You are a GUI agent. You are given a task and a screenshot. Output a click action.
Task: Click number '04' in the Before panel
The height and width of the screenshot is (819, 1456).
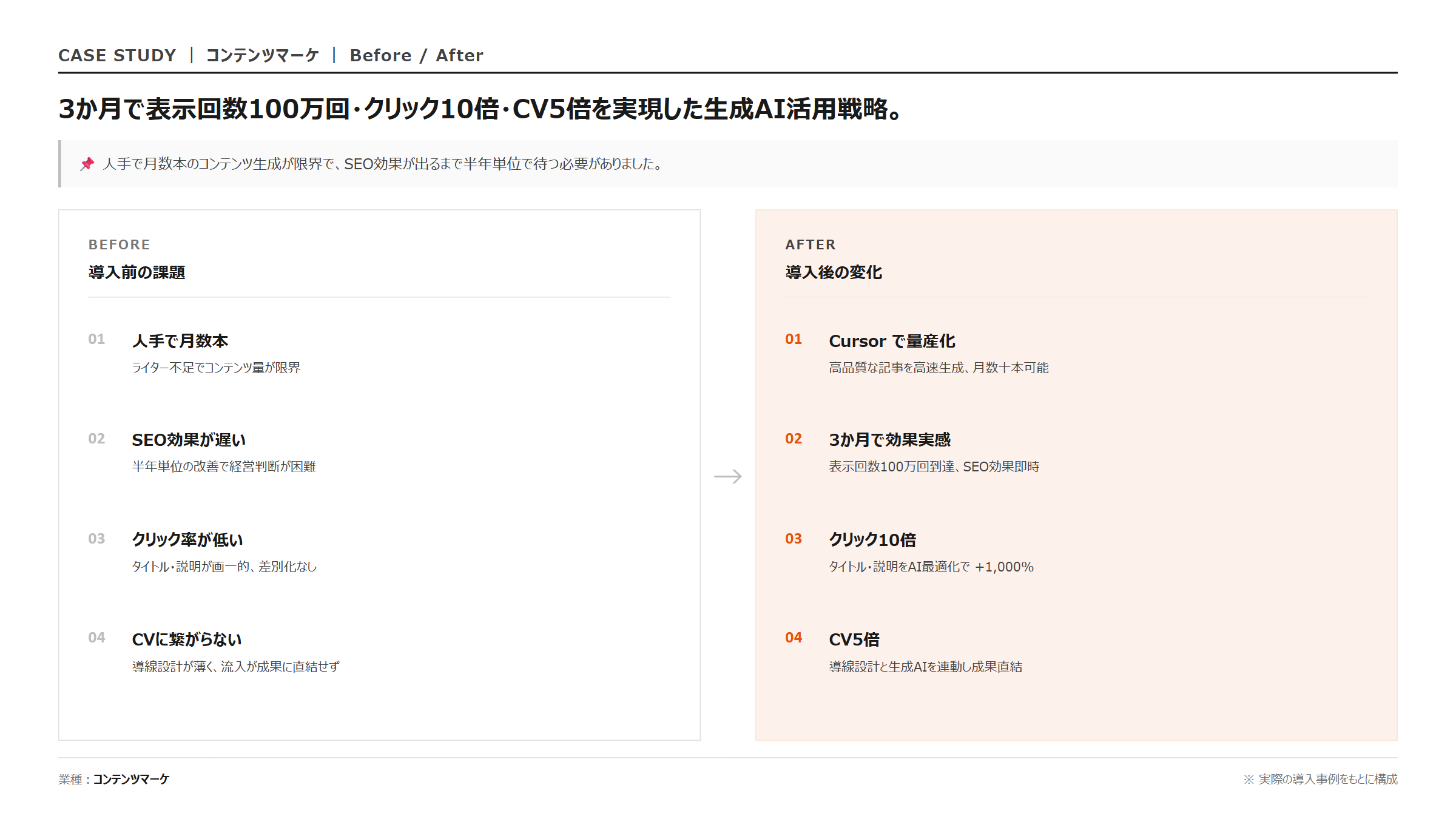coord(96,638)
